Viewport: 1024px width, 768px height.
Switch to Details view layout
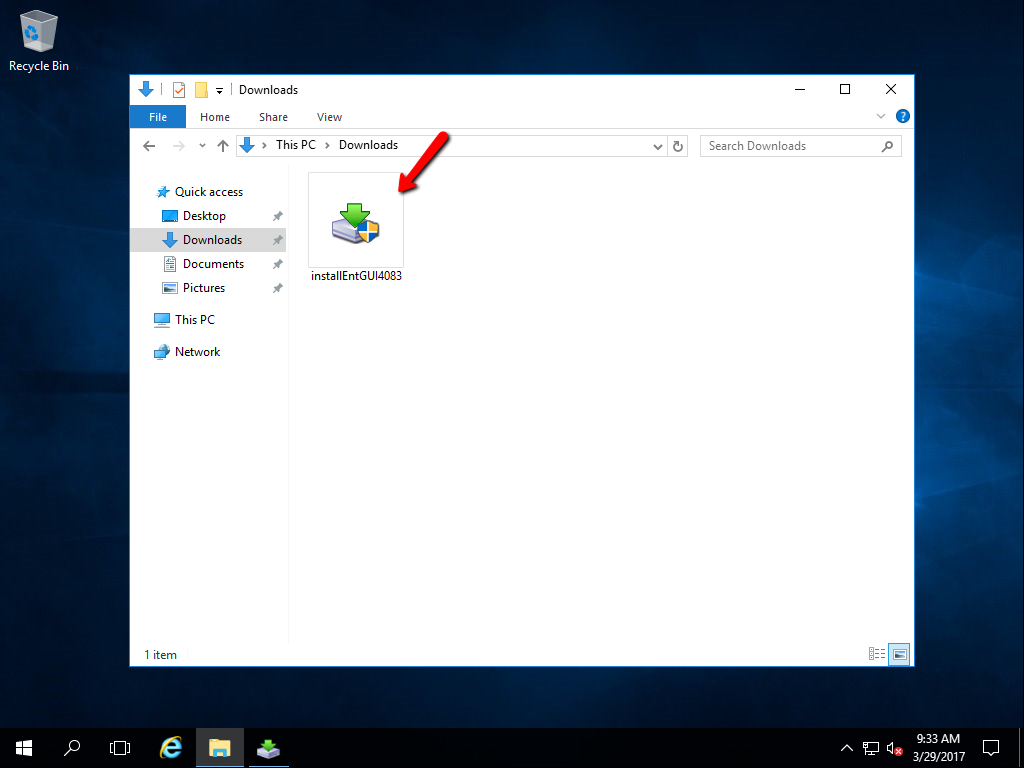coord(877,654)
